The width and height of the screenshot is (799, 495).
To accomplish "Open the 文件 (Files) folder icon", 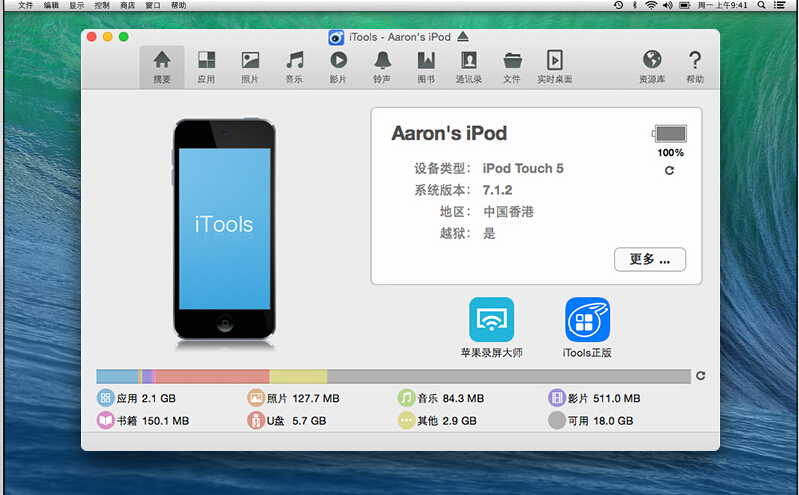I will 512,66.
